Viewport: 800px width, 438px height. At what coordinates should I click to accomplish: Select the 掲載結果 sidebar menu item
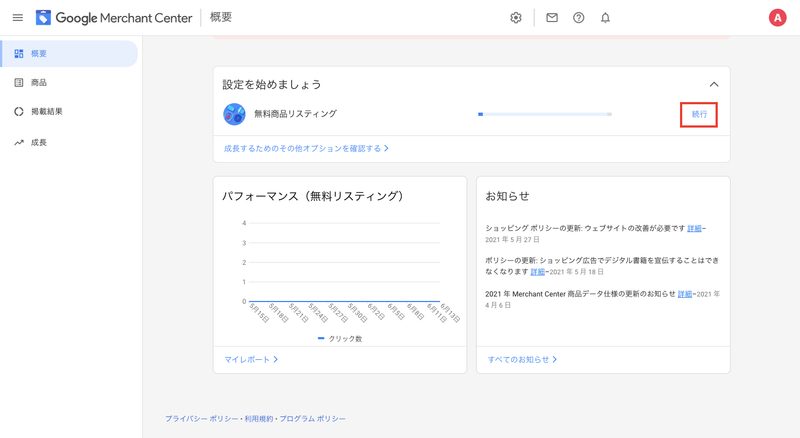click(x=69, y=112)
